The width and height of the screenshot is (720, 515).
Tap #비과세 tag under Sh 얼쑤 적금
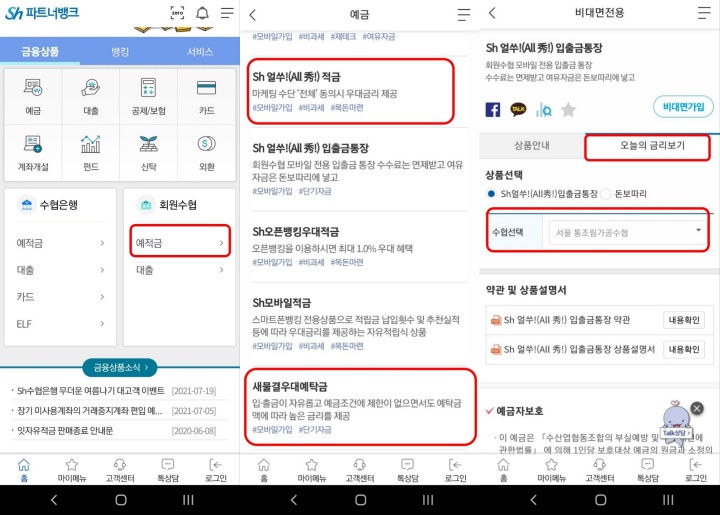311,108
